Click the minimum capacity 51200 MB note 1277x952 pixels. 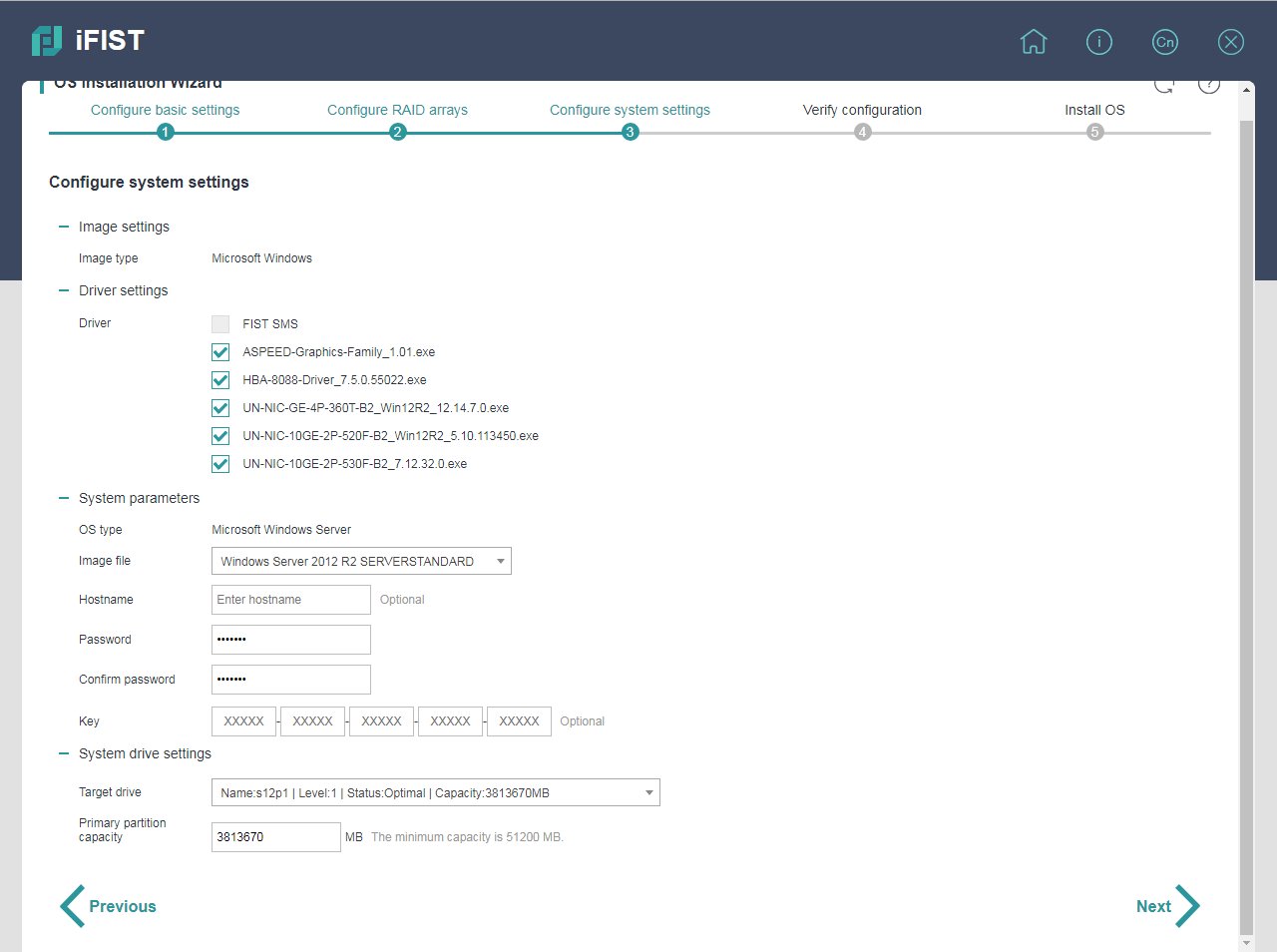pos(468,837)
